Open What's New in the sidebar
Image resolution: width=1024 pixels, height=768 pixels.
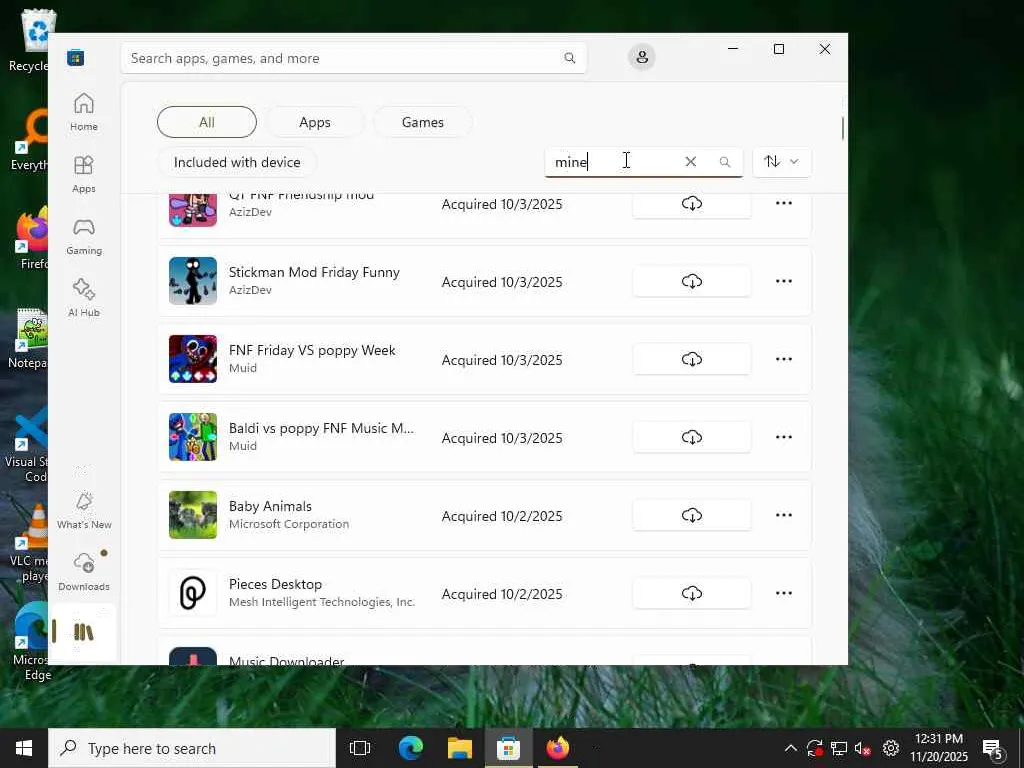[x=84, y=510]
